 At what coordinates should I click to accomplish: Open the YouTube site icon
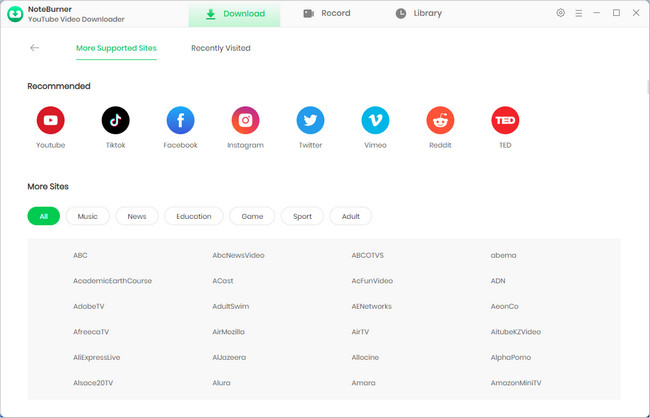click(x=50, y=121)
